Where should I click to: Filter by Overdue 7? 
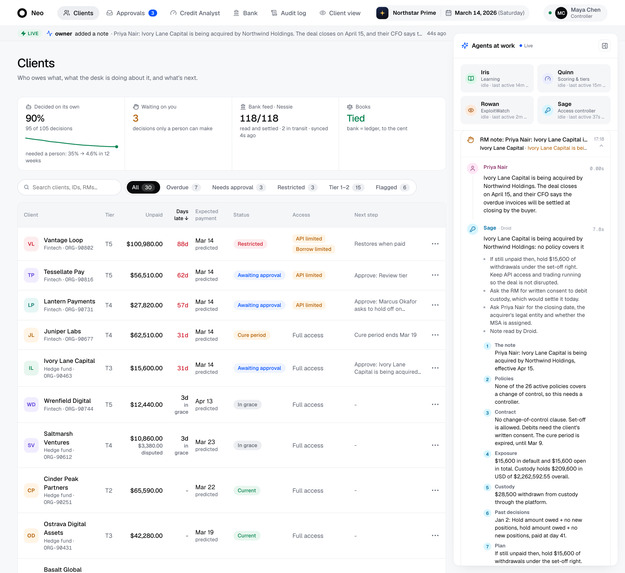click(183, 187)
